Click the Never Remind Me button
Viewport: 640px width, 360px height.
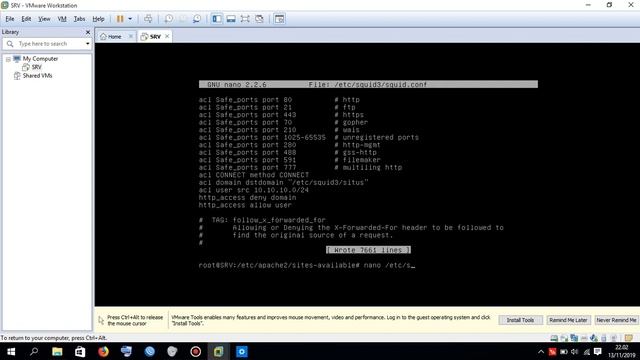616,320
